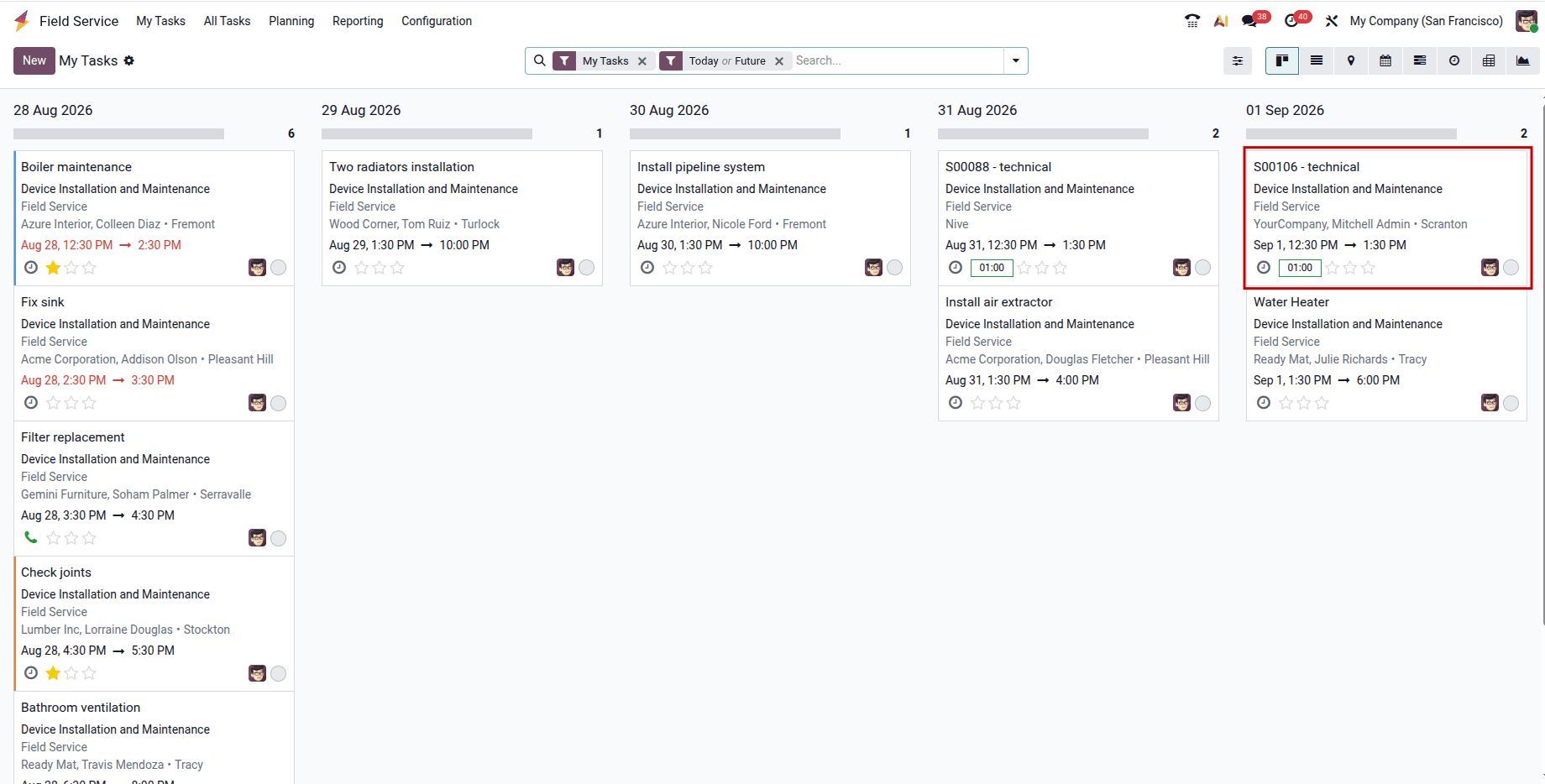This screenshot has width=1545, height=784.
Task: Toggle kanban state circle on Boiler maintenance
Action: [x=279, y=268]
